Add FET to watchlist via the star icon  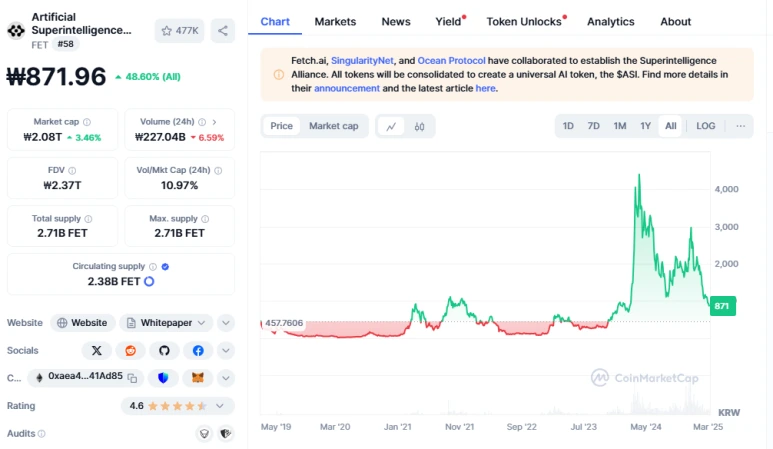pos(179,31)
